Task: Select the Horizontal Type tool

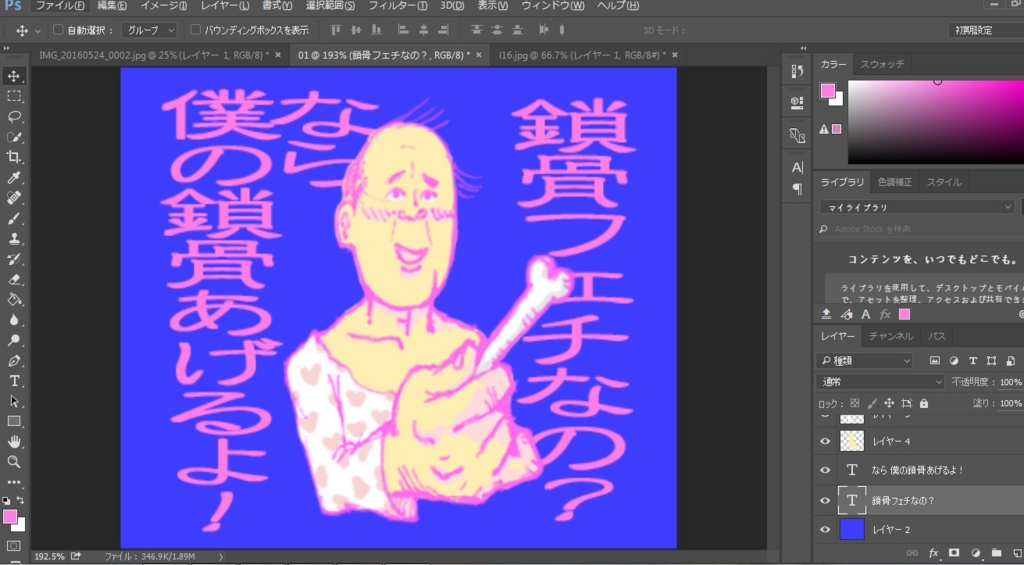Action: (x=14, y=381)
